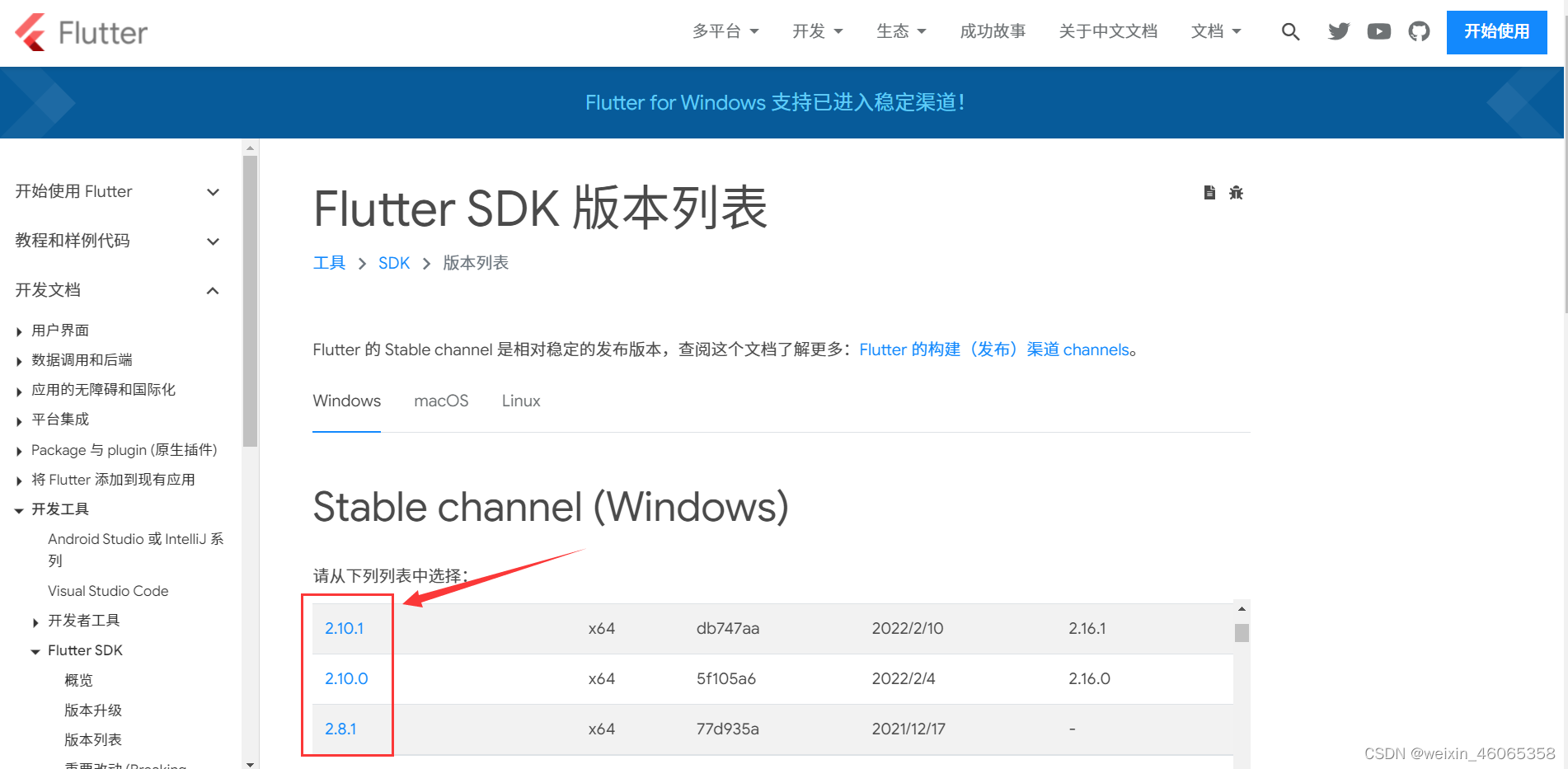
Task: Expand 数据调用和后端 tree item
Action: coord(19,361)
